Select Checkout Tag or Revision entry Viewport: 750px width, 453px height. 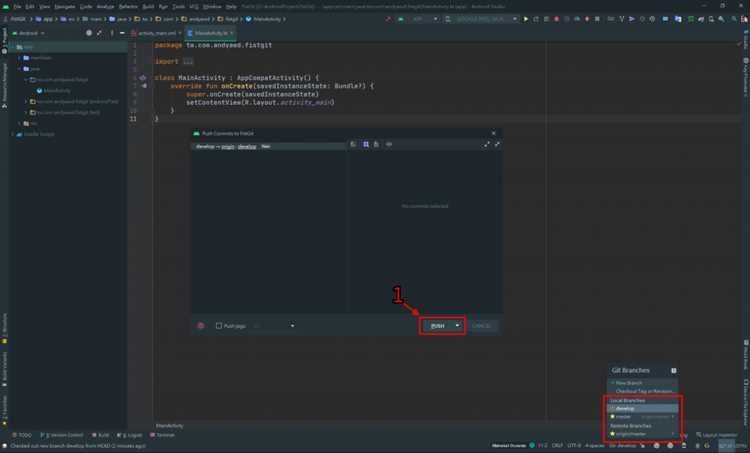tap(642, 391)
